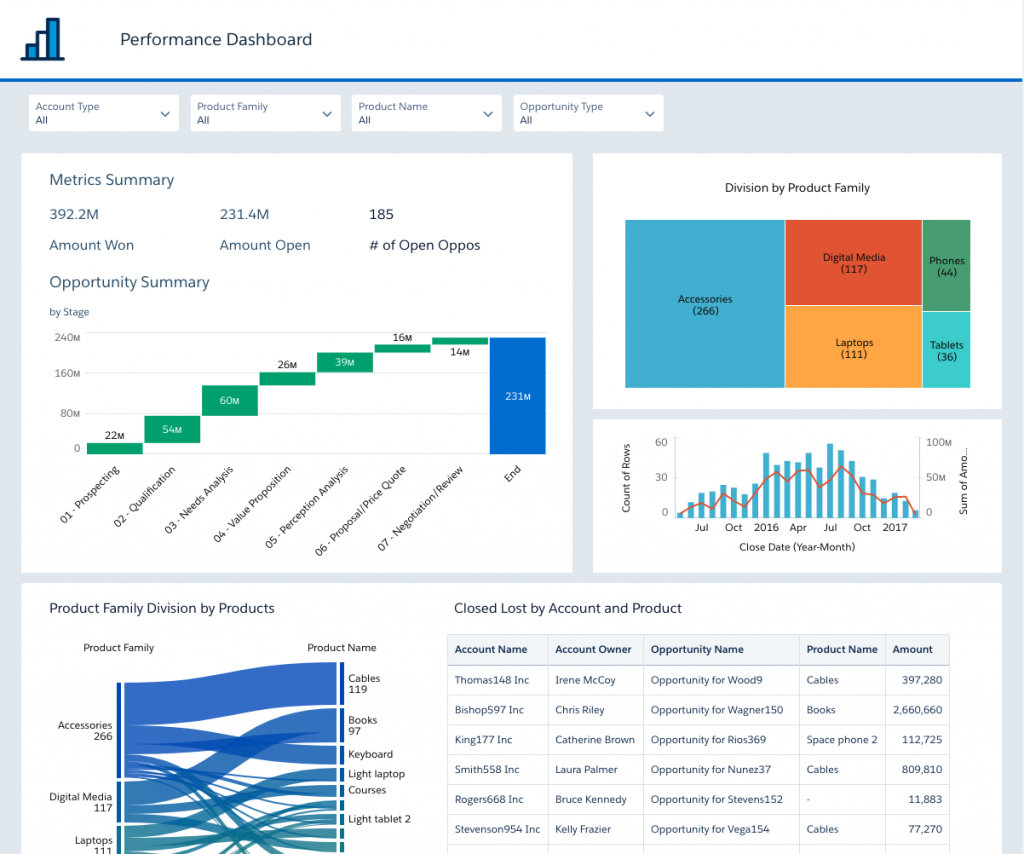Expand the Product Name filter

point(426,112)
